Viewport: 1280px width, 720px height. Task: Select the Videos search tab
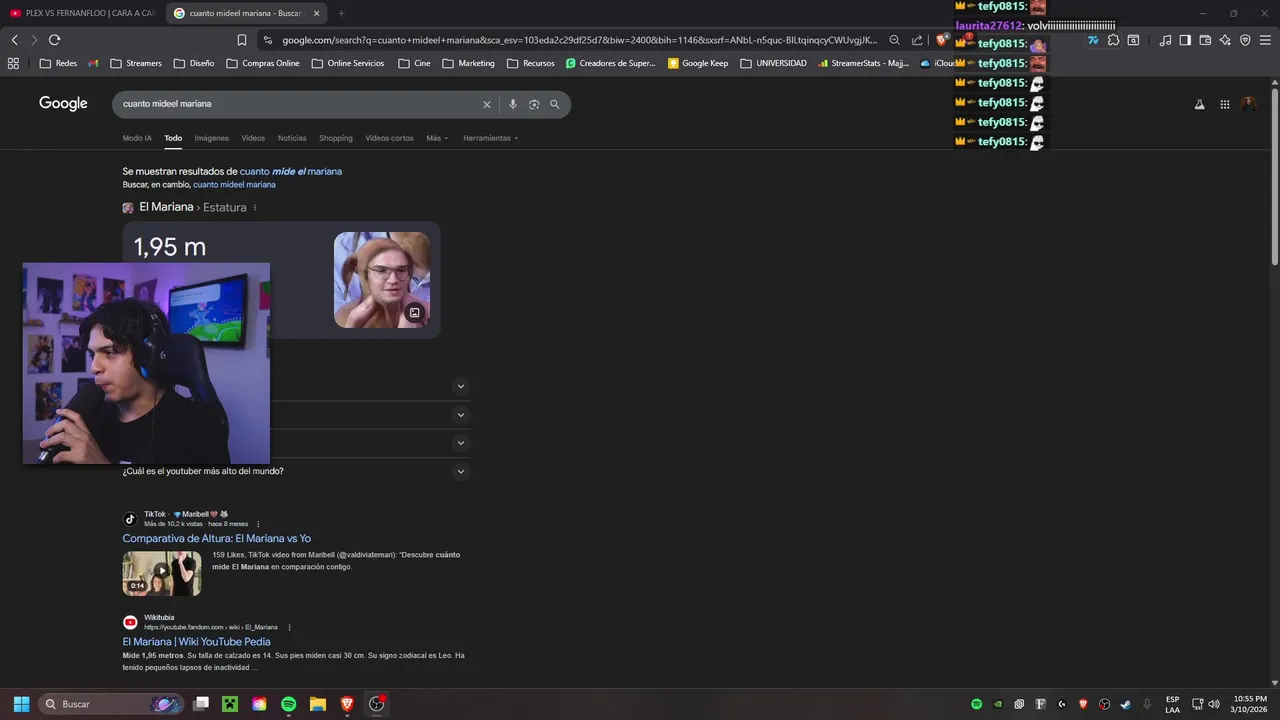pos(253,138)
